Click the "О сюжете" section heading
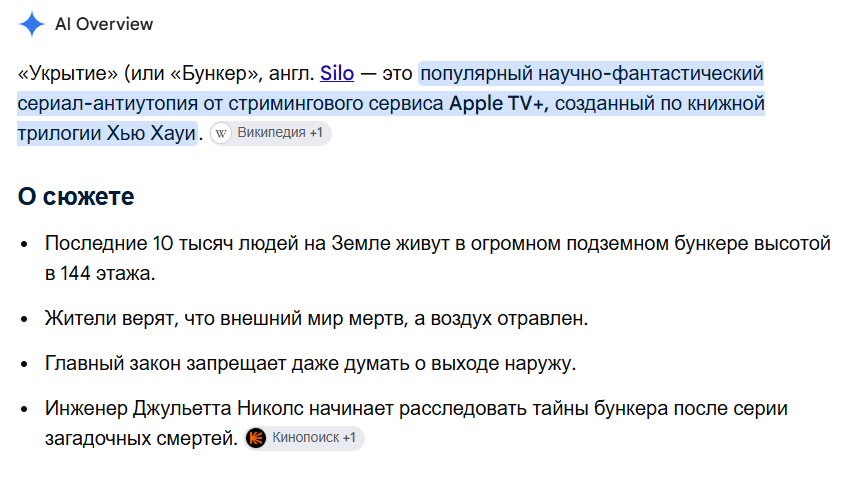Image resolution: width=868 pixels, height=477 pixels. (x=76, y=196)
